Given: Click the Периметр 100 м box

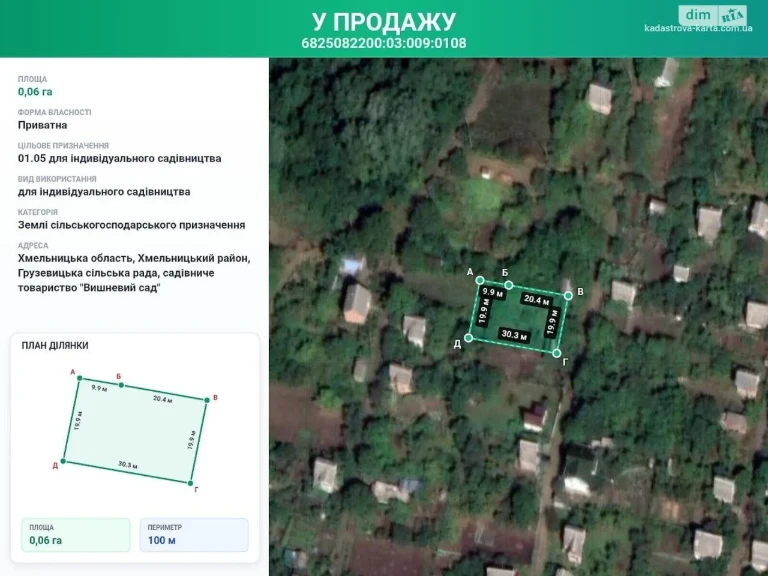Looking at the screenshot, I should click(x=194, y=535).
